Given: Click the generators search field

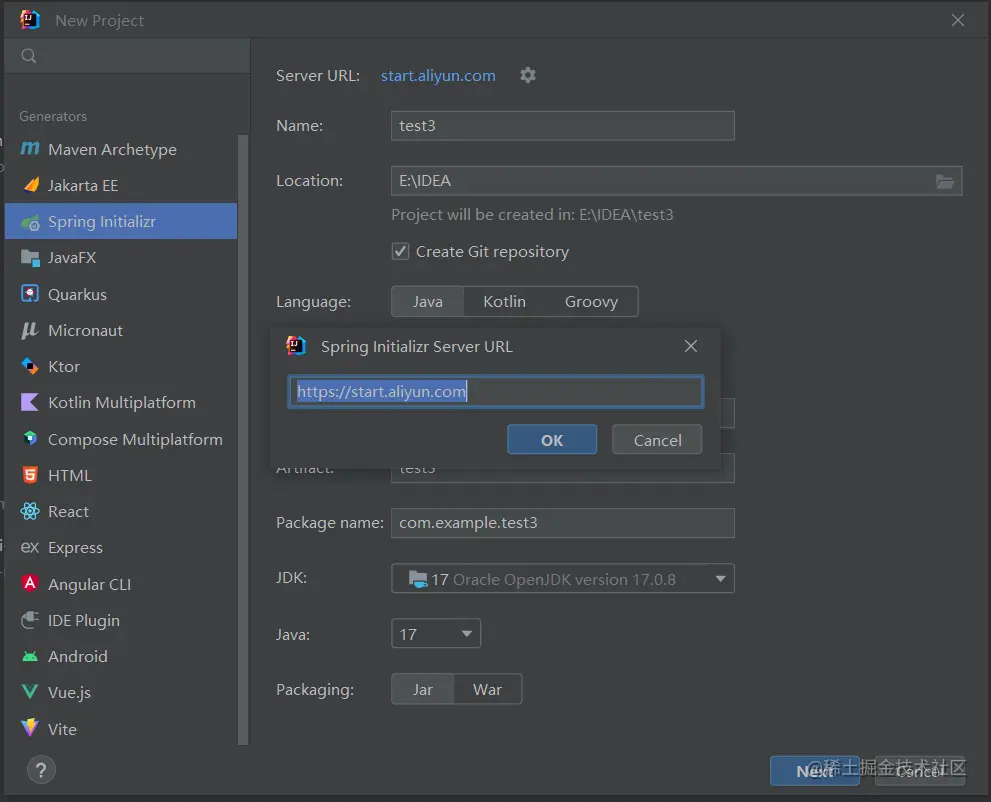Looking at the screenshot, I should click(x=127, y=56).
